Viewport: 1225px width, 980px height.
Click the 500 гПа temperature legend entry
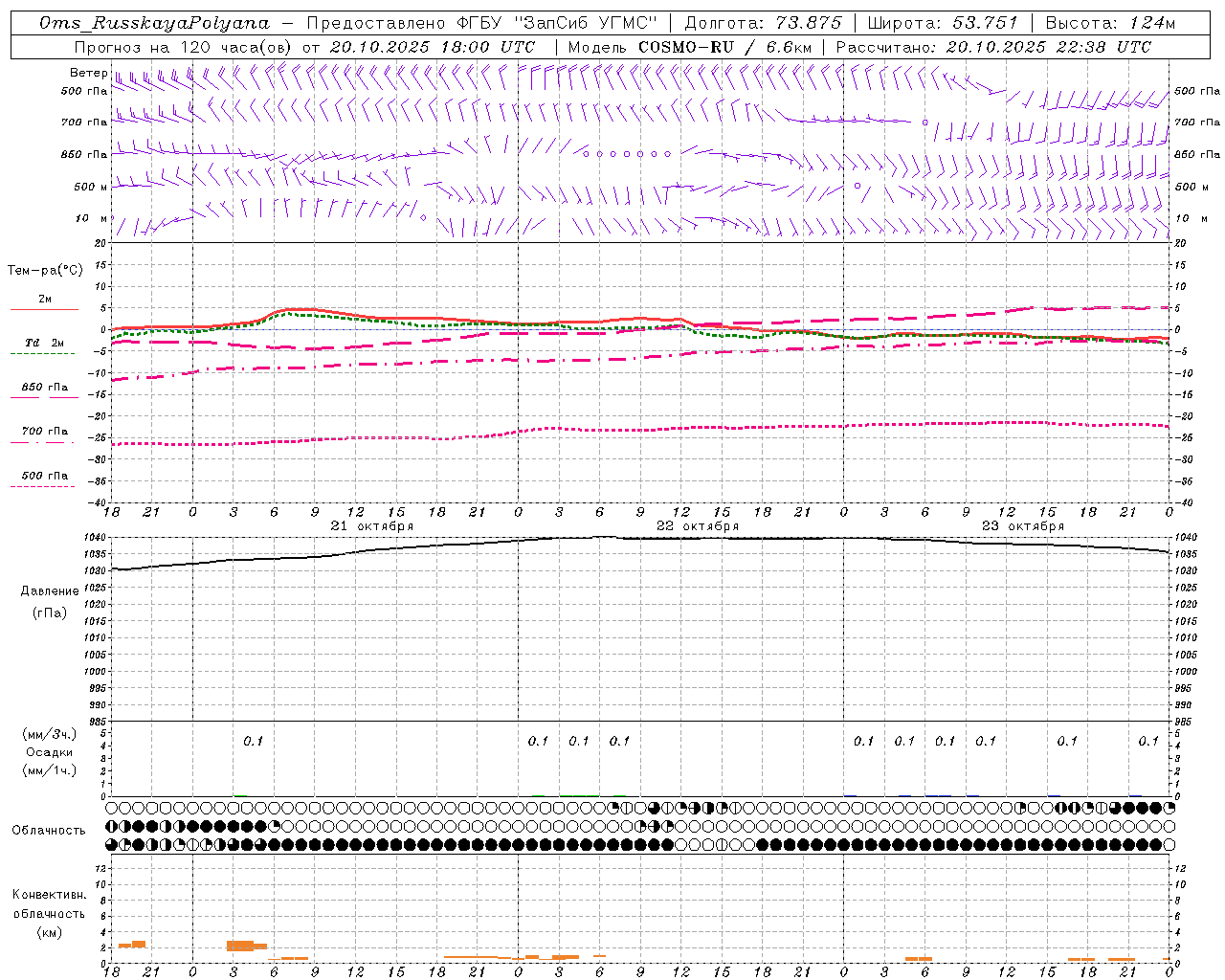[44, 476]
